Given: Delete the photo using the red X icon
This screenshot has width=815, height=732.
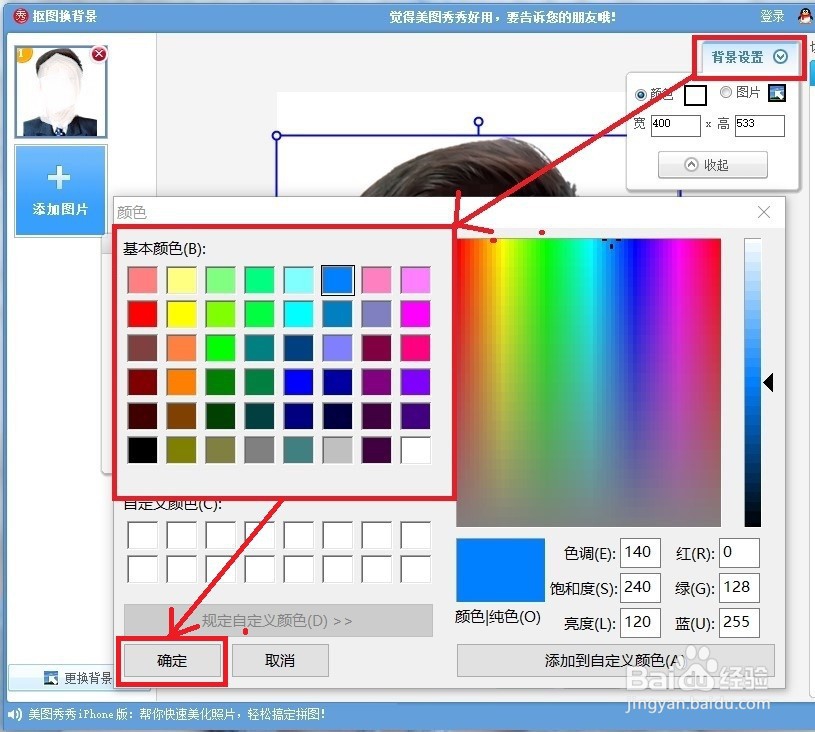Looking at the screenshot, I should [x=98, y=54].
